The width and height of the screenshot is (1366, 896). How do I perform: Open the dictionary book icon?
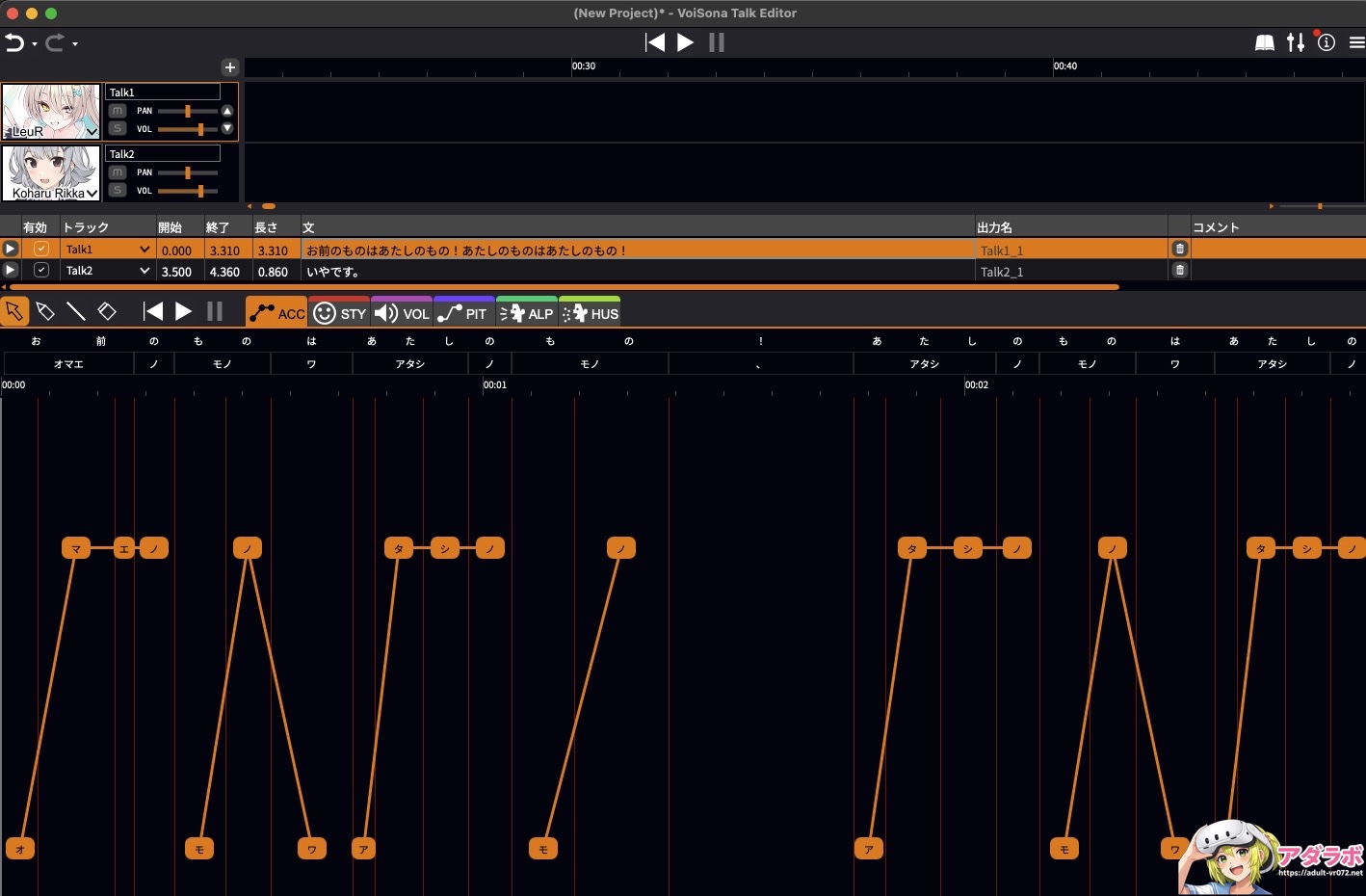[1265, 42]
